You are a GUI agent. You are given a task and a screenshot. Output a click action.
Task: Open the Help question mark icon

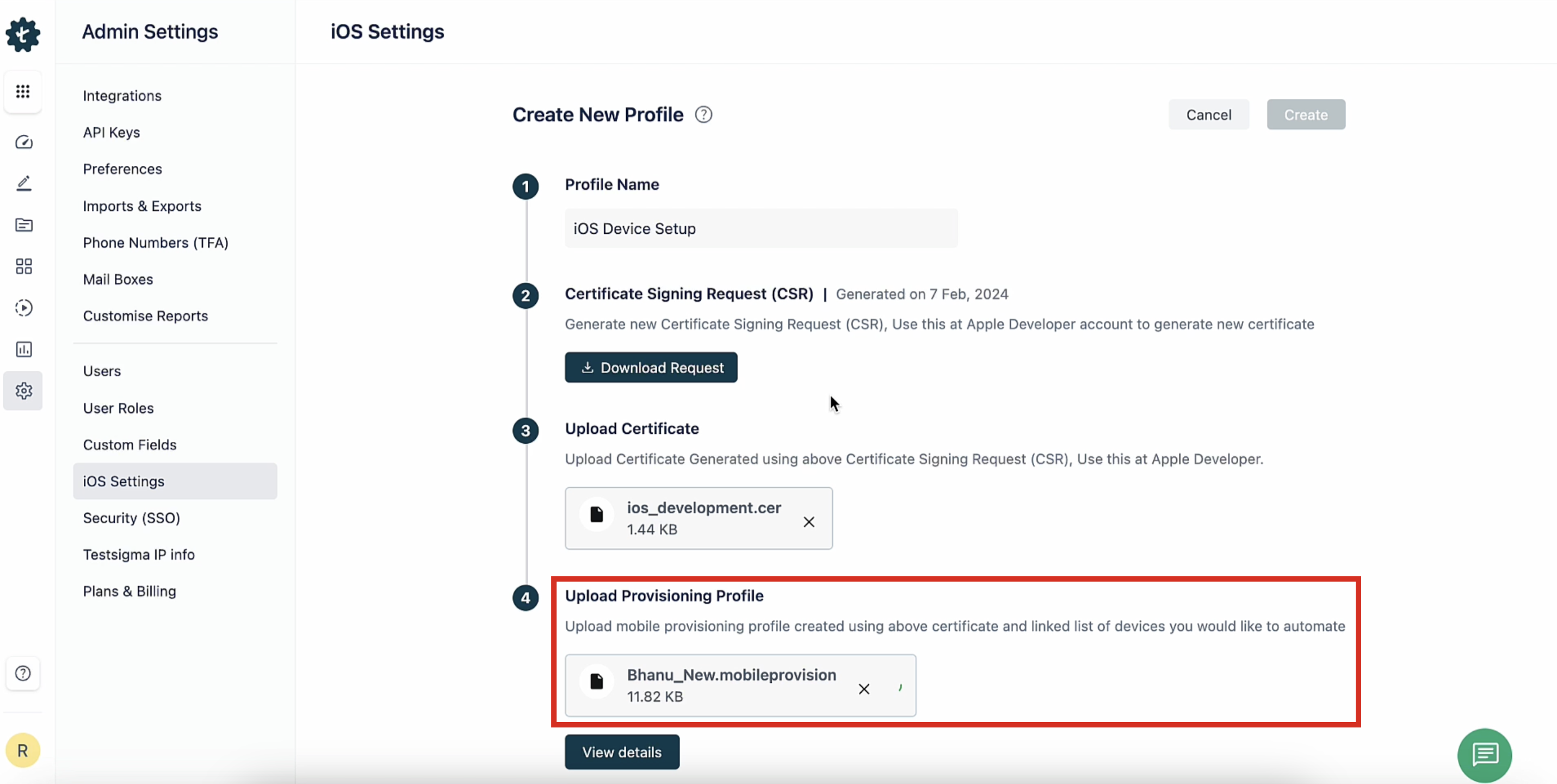coord(22,673)
